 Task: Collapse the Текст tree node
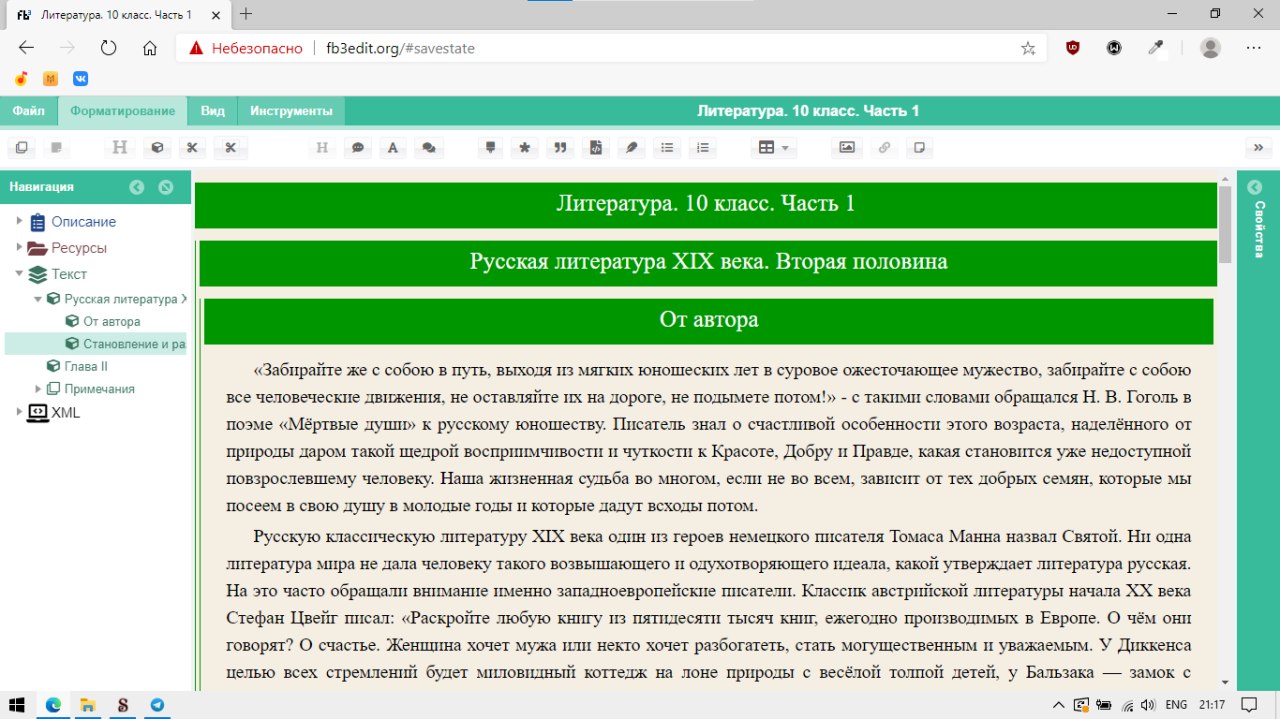(x=19, y=274)
